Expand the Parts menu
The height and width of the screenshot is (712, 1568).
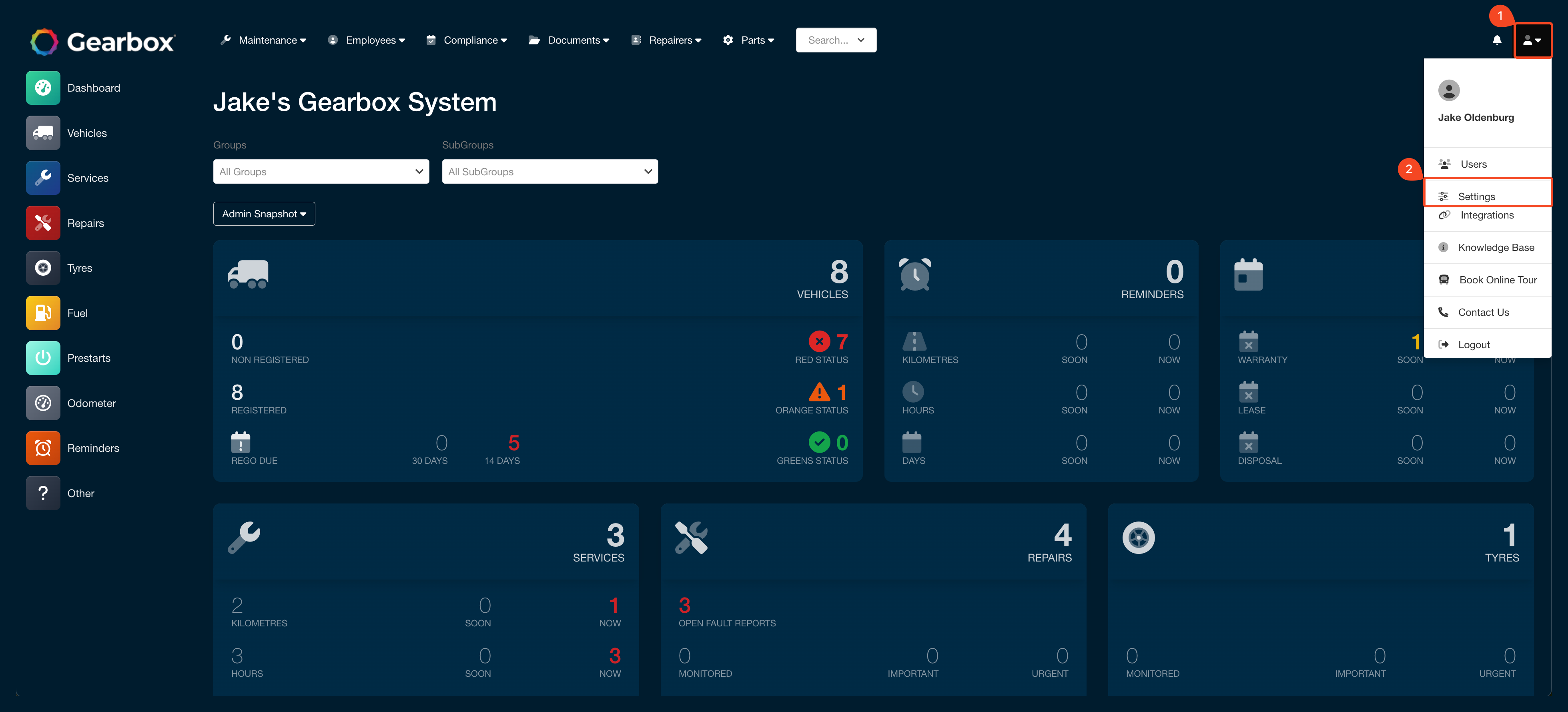click(749, 40)
